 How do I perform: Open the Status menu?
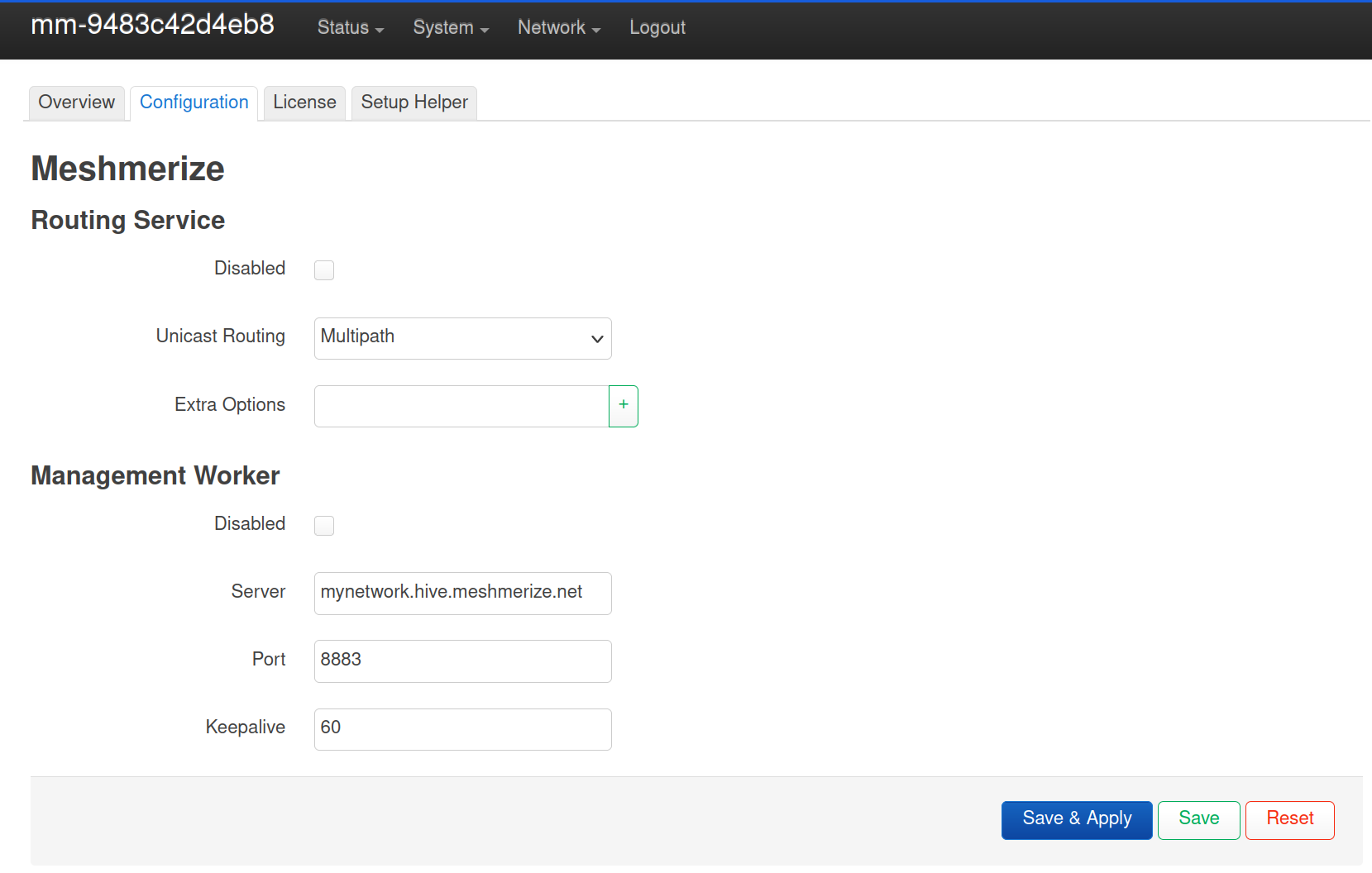(x=351, y=27)
